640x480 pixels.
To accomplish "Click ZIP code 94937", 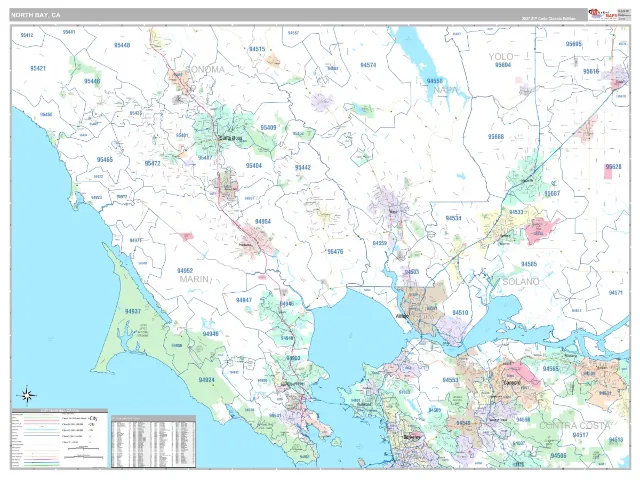I will (133, 311).
